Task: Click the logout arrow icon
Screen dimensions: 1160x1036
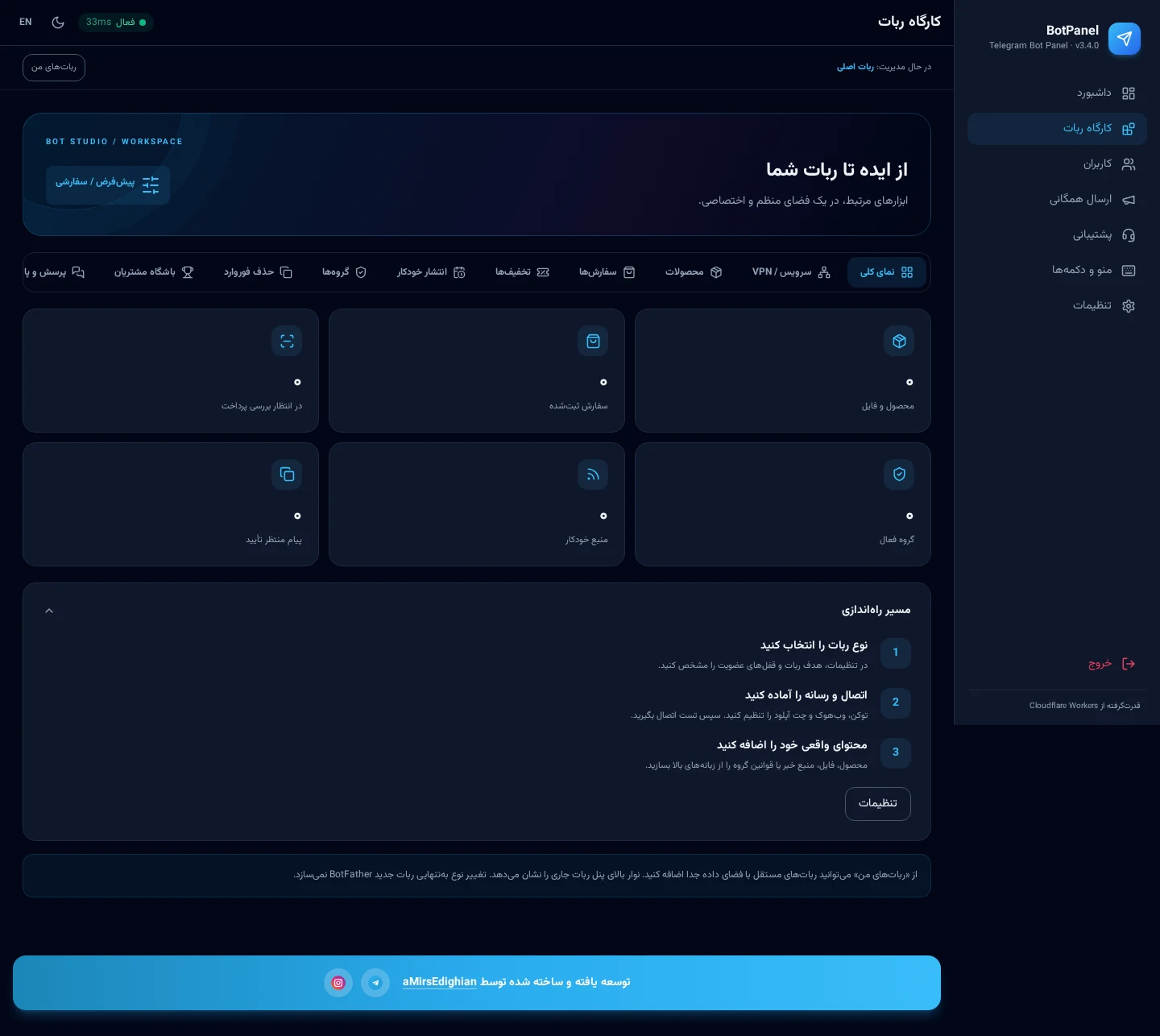Action: 1129,664
